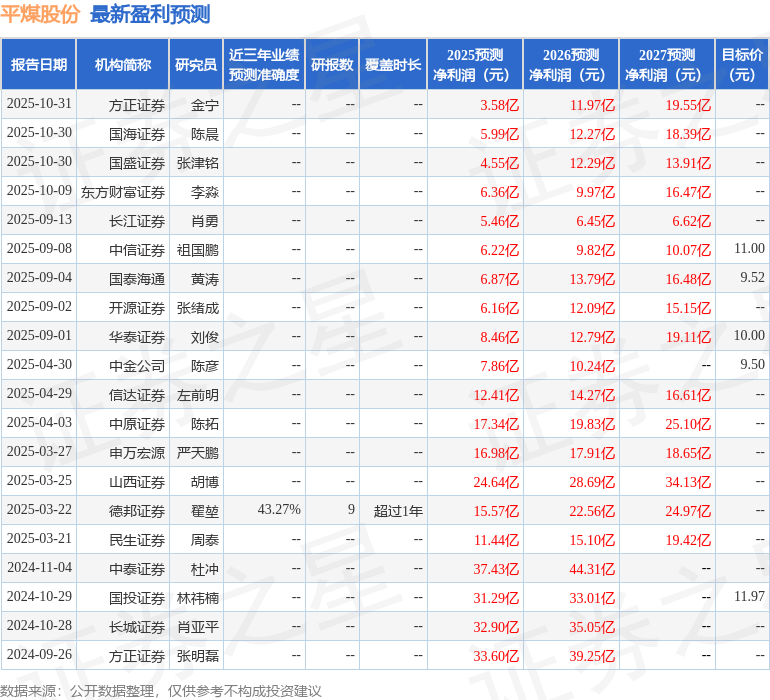Click analyst name 林祎楠

coord(197,598)
